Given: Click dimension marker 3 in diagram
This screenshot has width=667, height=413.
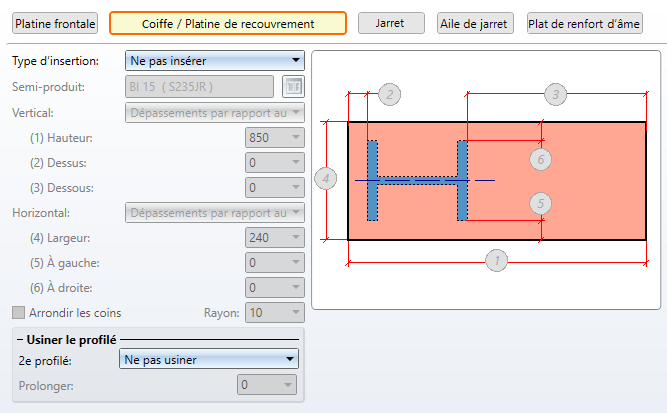Looking at the screenshot, I should coord(556,94).
